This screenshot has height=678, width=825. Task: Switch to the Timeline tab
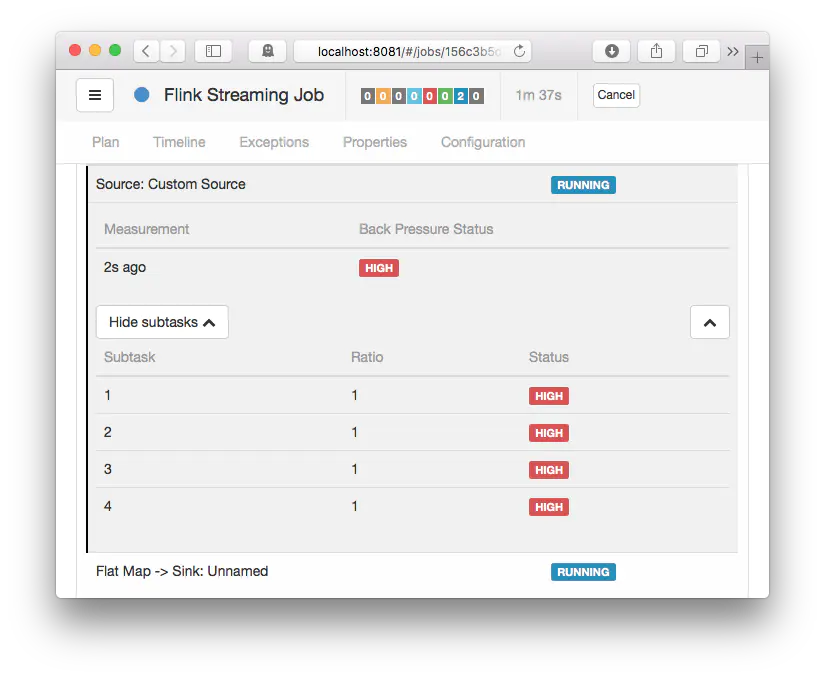click(x=179, y=142)
